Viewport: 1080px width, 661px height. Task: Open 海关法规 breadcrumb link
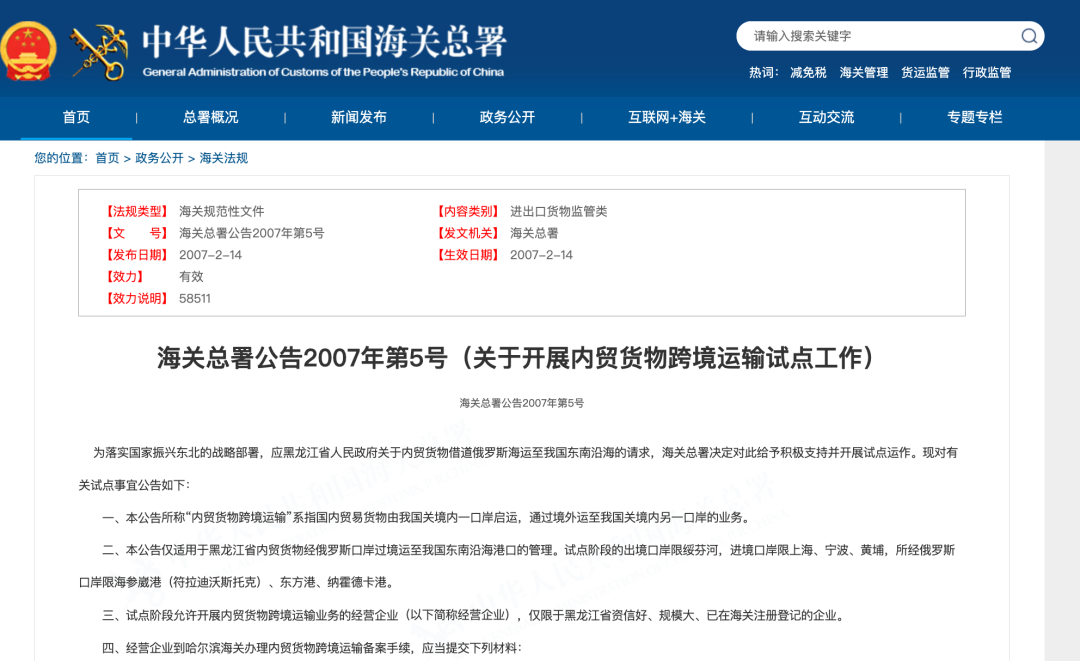[223, 158]
